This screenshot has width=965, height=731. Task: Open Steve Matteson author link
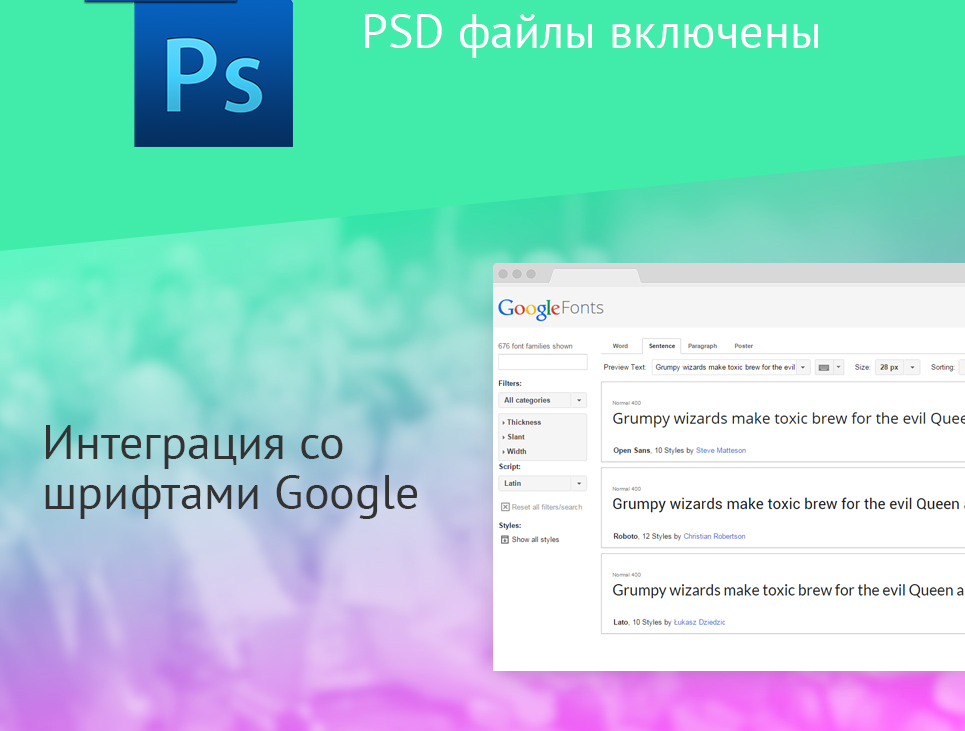point(721,450)
